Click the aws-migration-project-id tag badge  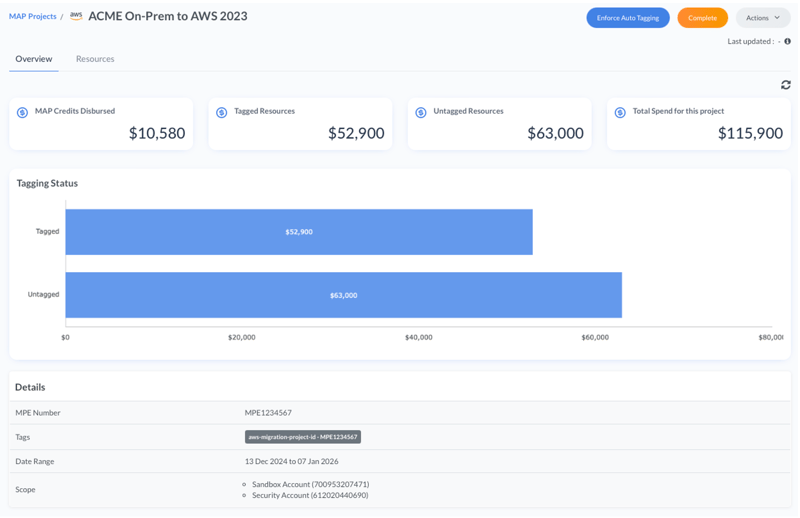[x=303, y=437]
